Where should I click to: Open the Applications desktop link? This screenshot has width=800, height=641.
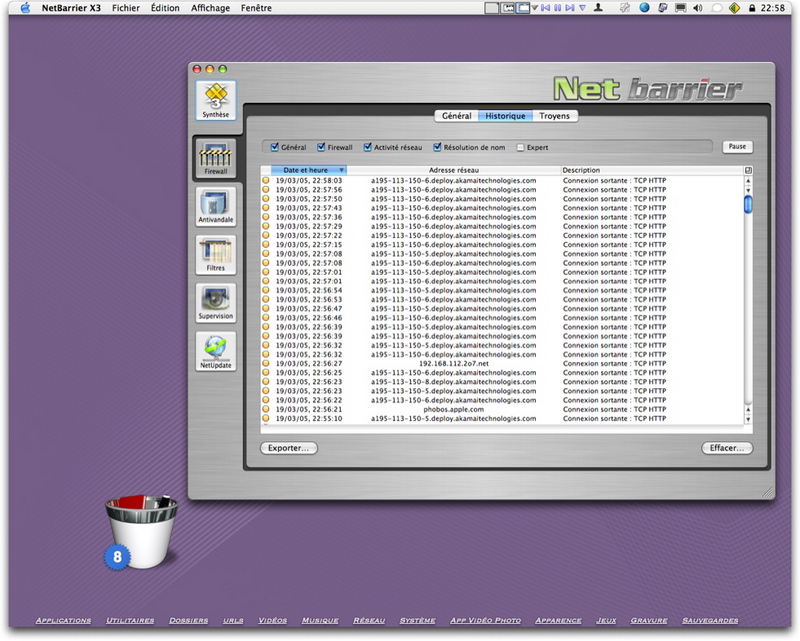pyautogui.click(x=63, y=620)
